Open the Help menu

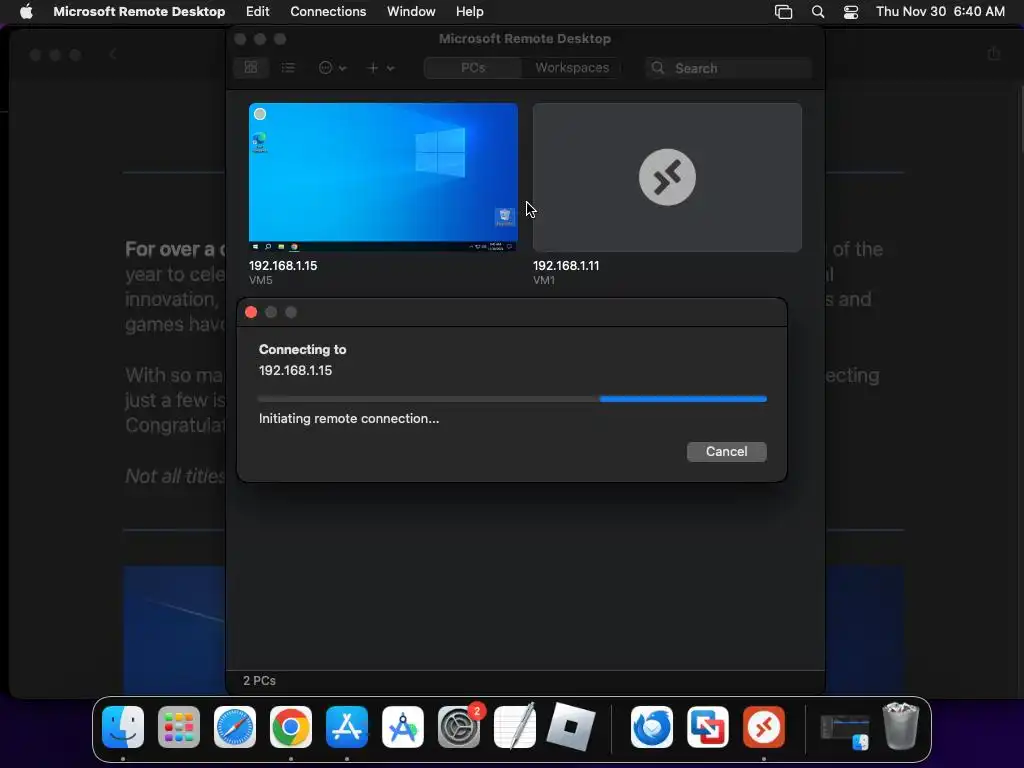[x=469, y=11]
